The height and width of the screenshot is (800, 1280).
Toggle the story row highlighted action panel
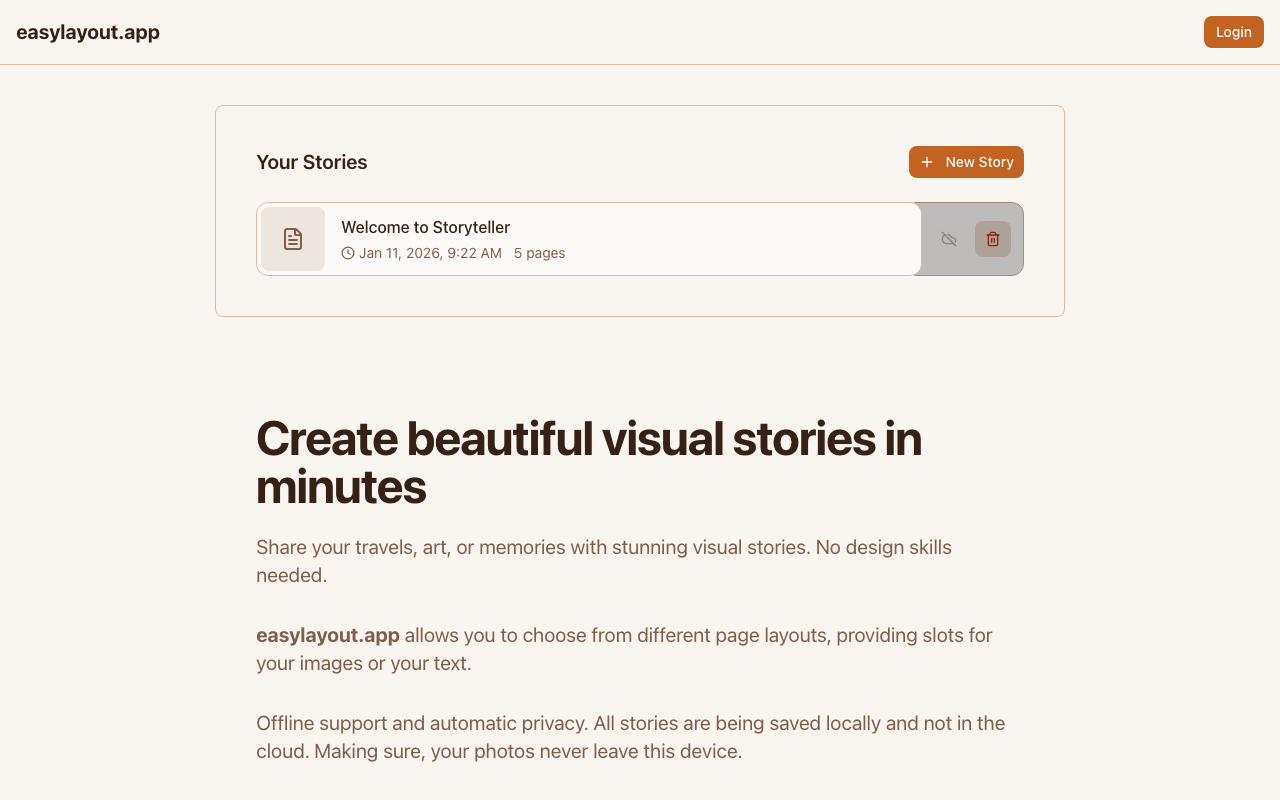(x=968, y=239)
